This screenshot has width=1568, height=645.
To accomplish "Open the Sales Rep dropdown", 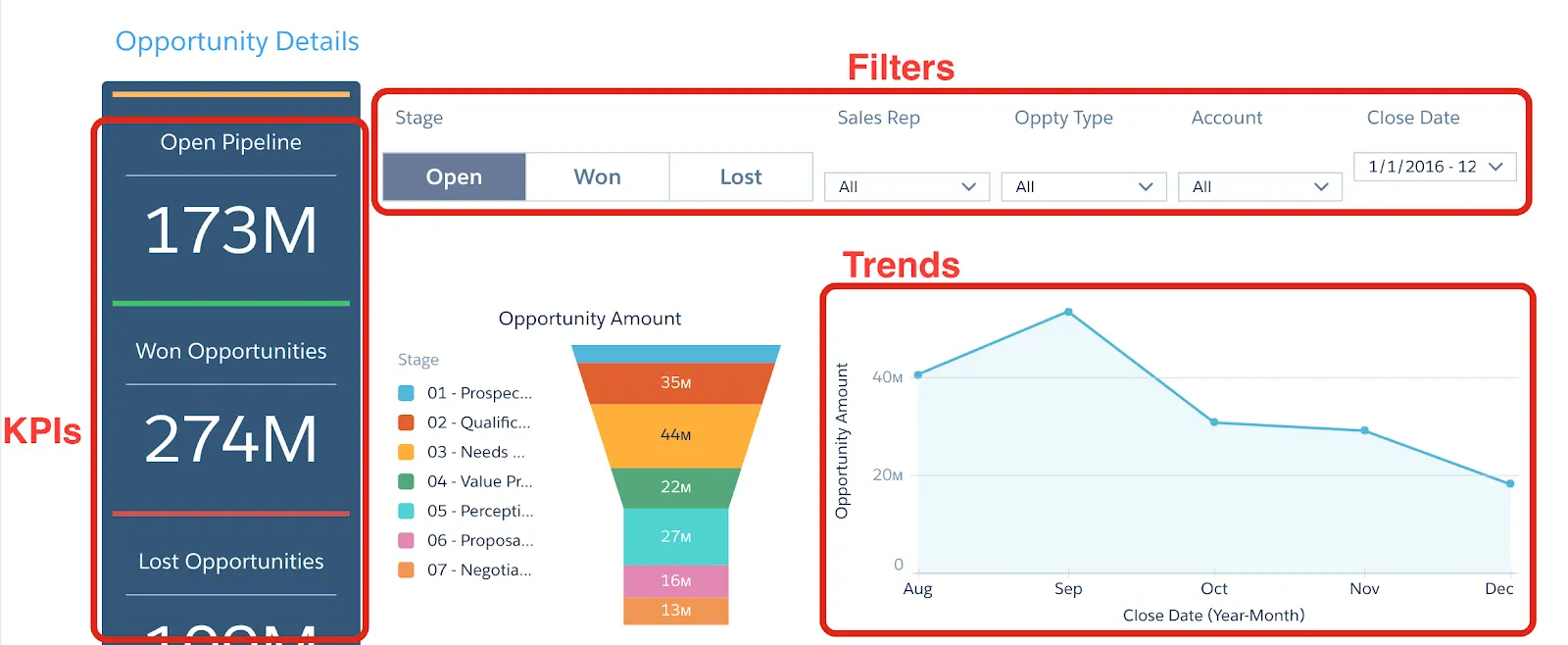I will [x=905, y=186].
